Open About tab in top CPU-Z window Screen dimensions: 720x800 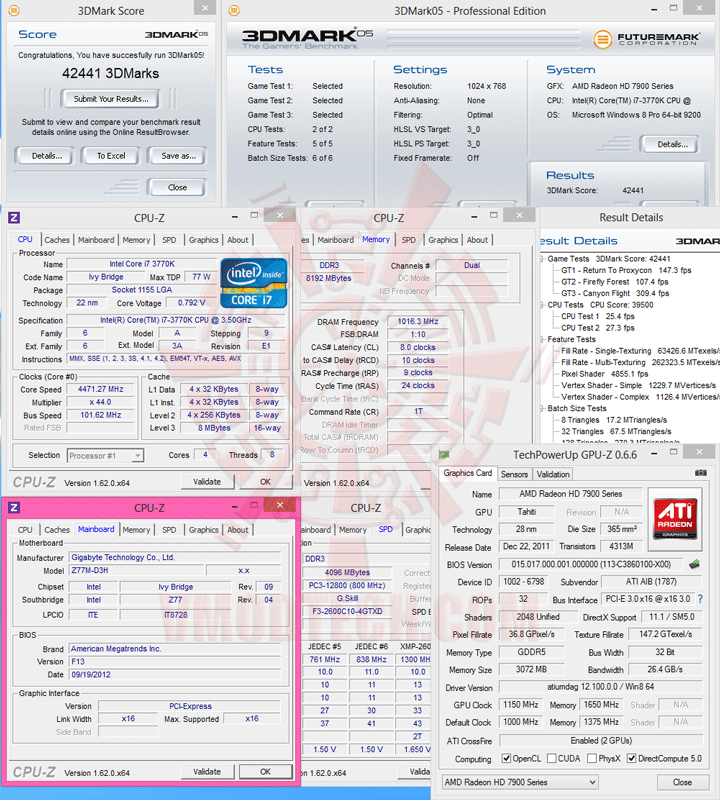pyautogui.click(x=238, y=240)
